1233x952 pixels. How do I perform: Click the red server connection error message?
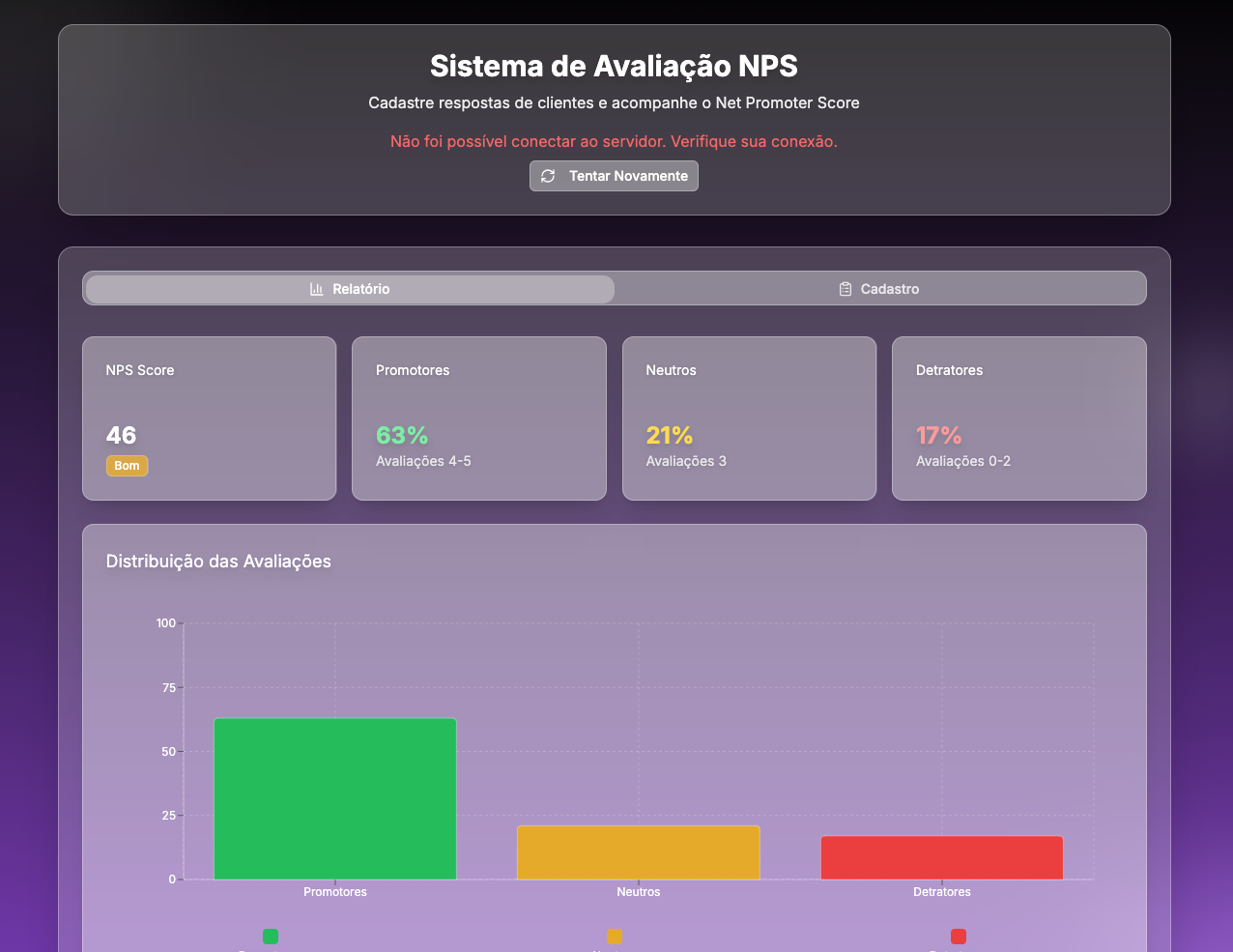tap(614, 141)
